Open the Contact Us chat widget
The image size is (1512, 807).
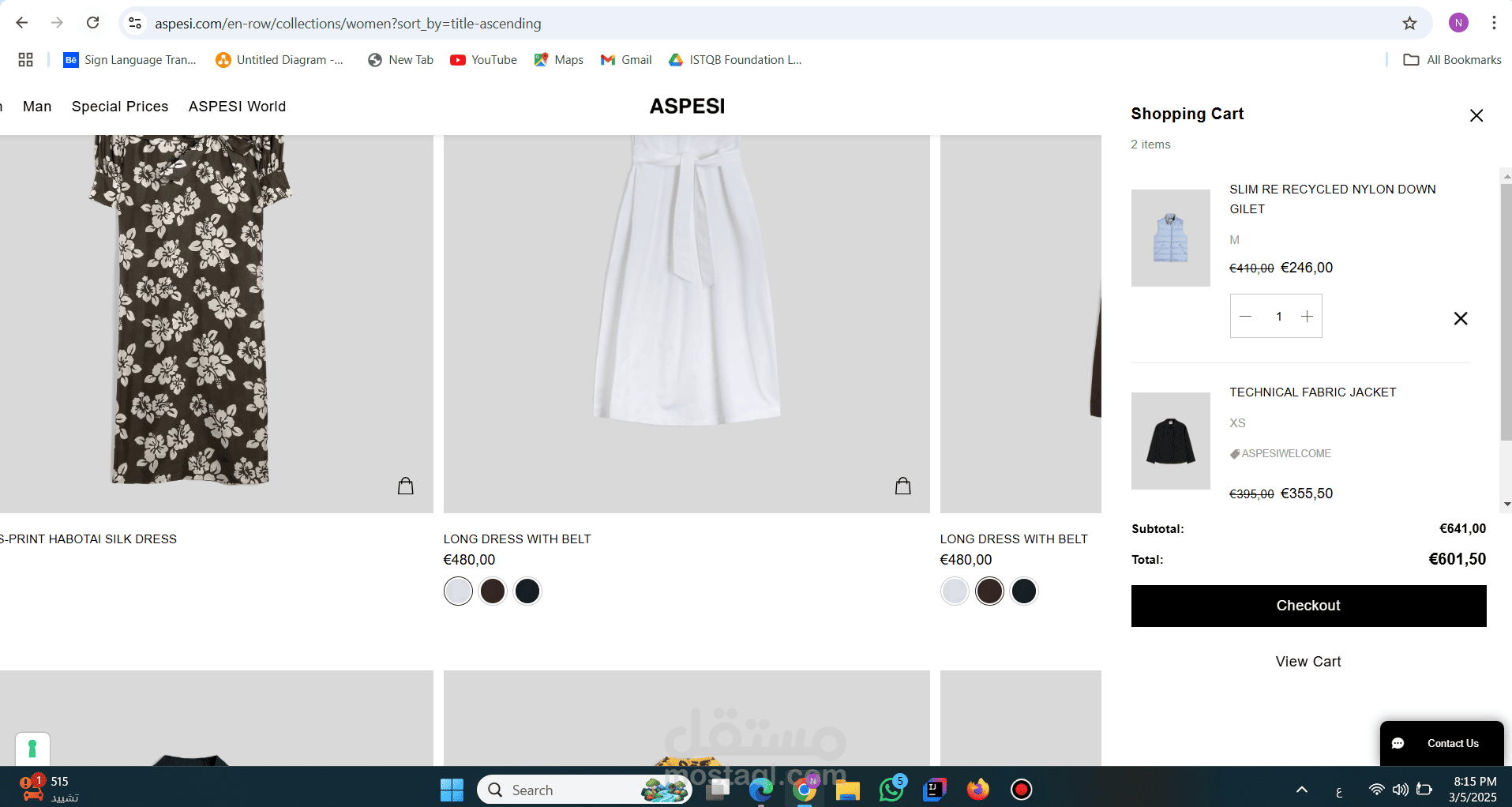pyautogui.click(x=1441, y=743)
